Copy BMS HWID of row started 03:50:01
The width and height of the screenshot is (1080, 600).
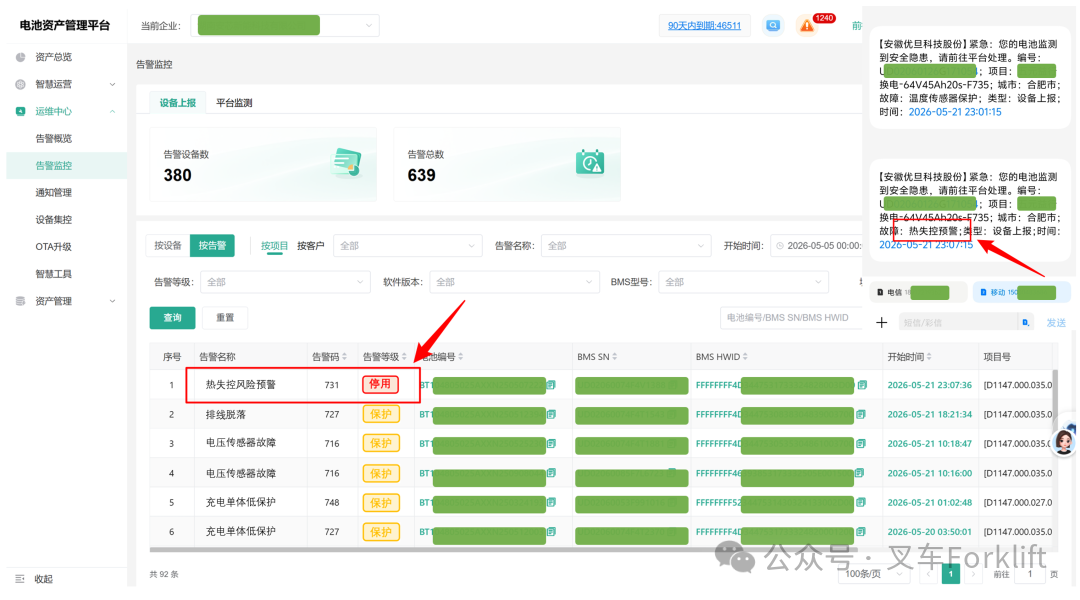[x=861, y=532]
